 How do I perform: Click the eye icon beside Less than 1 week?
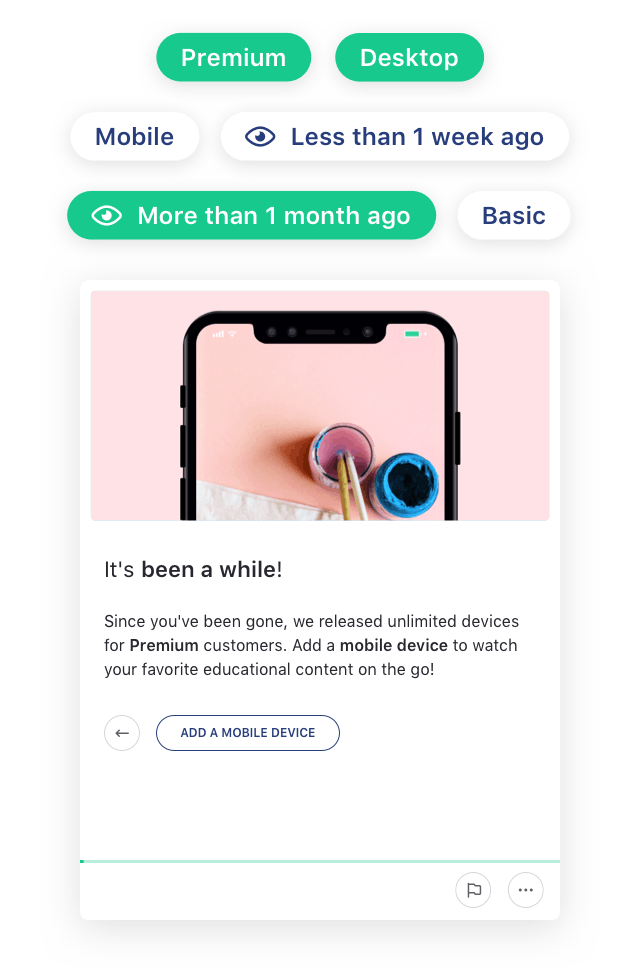coord(260,136)
